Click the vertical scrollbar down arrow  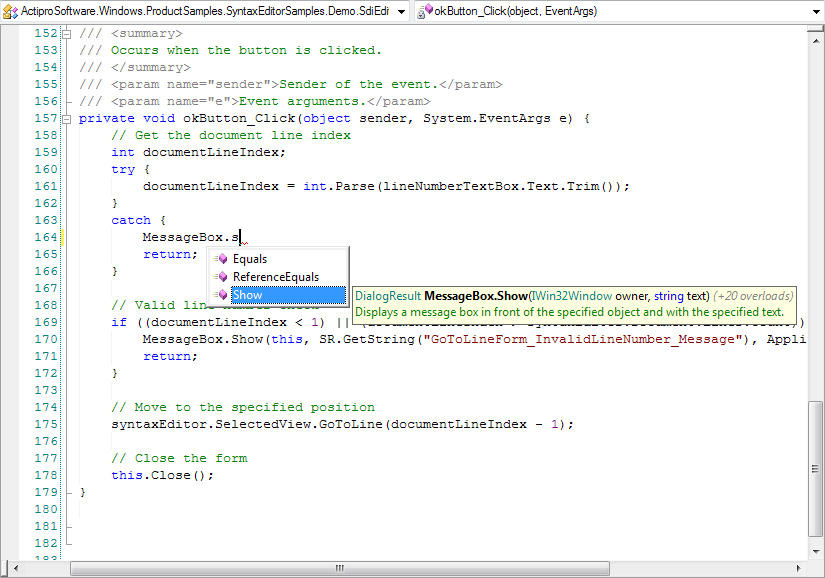click(816, 552)
